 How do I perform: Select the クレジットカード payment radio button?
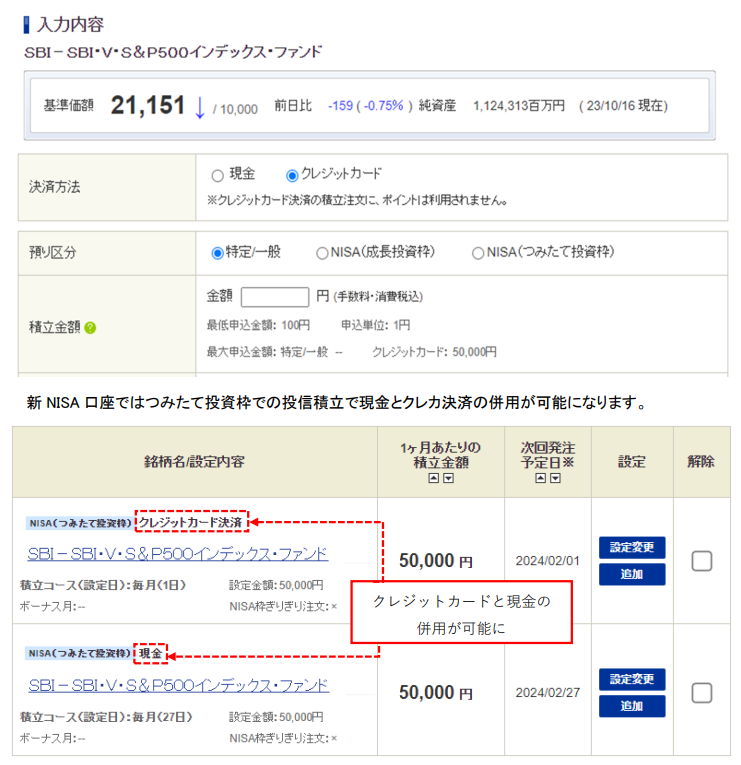coord(292,175)
